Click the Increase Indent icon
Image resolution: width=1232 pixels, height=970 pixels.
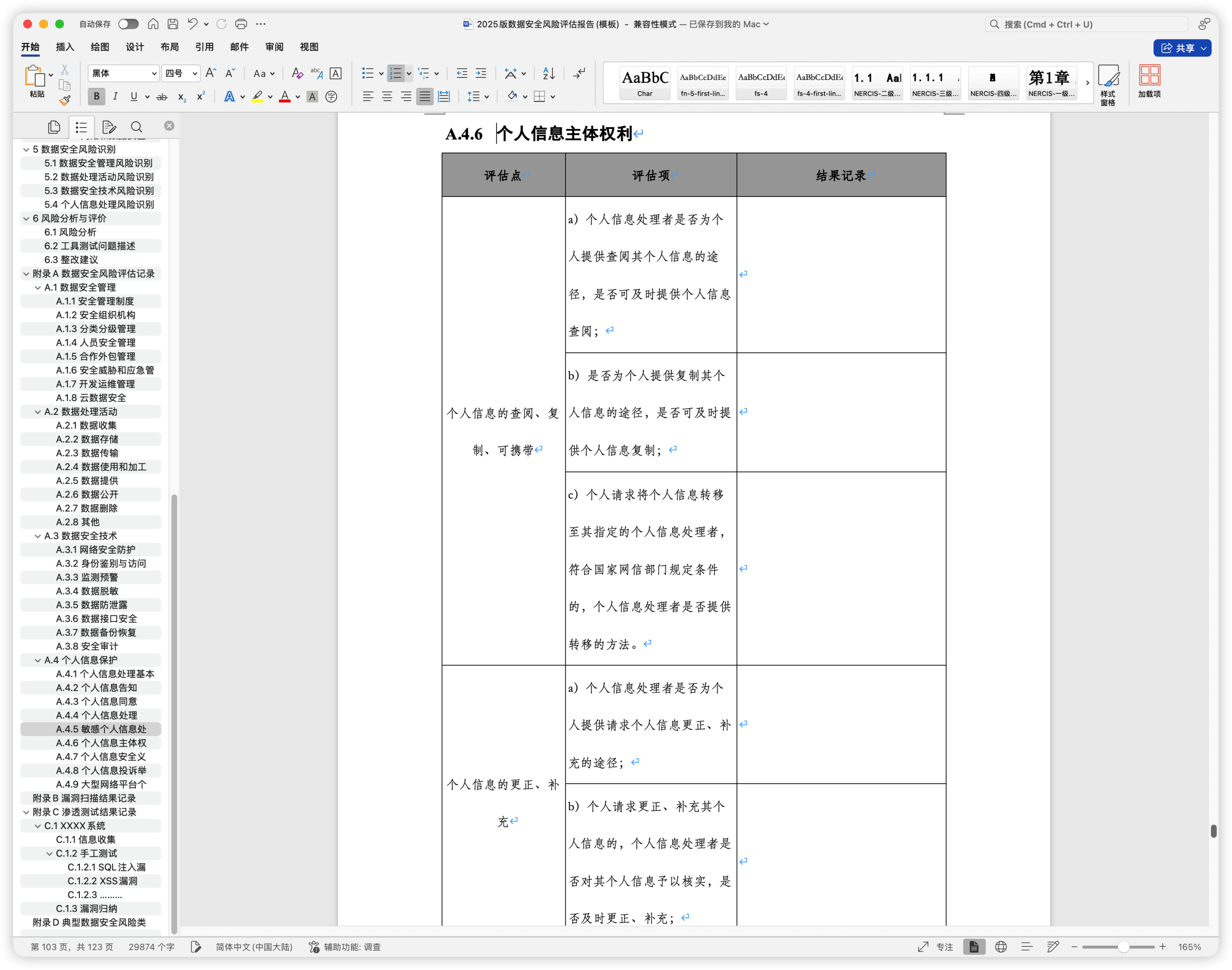coord(481,73)
